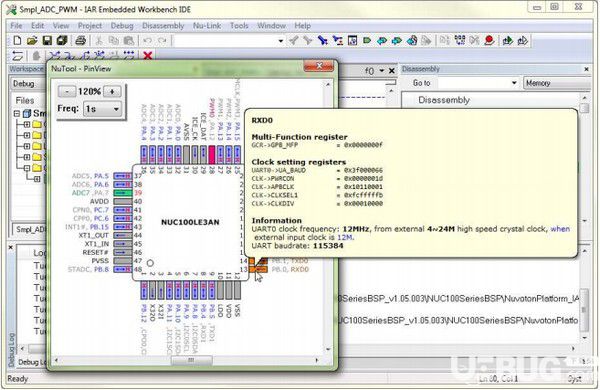The image size is (600, 390).
Task: Click the Debug without Downloading icon
Action: pos(523,40)
